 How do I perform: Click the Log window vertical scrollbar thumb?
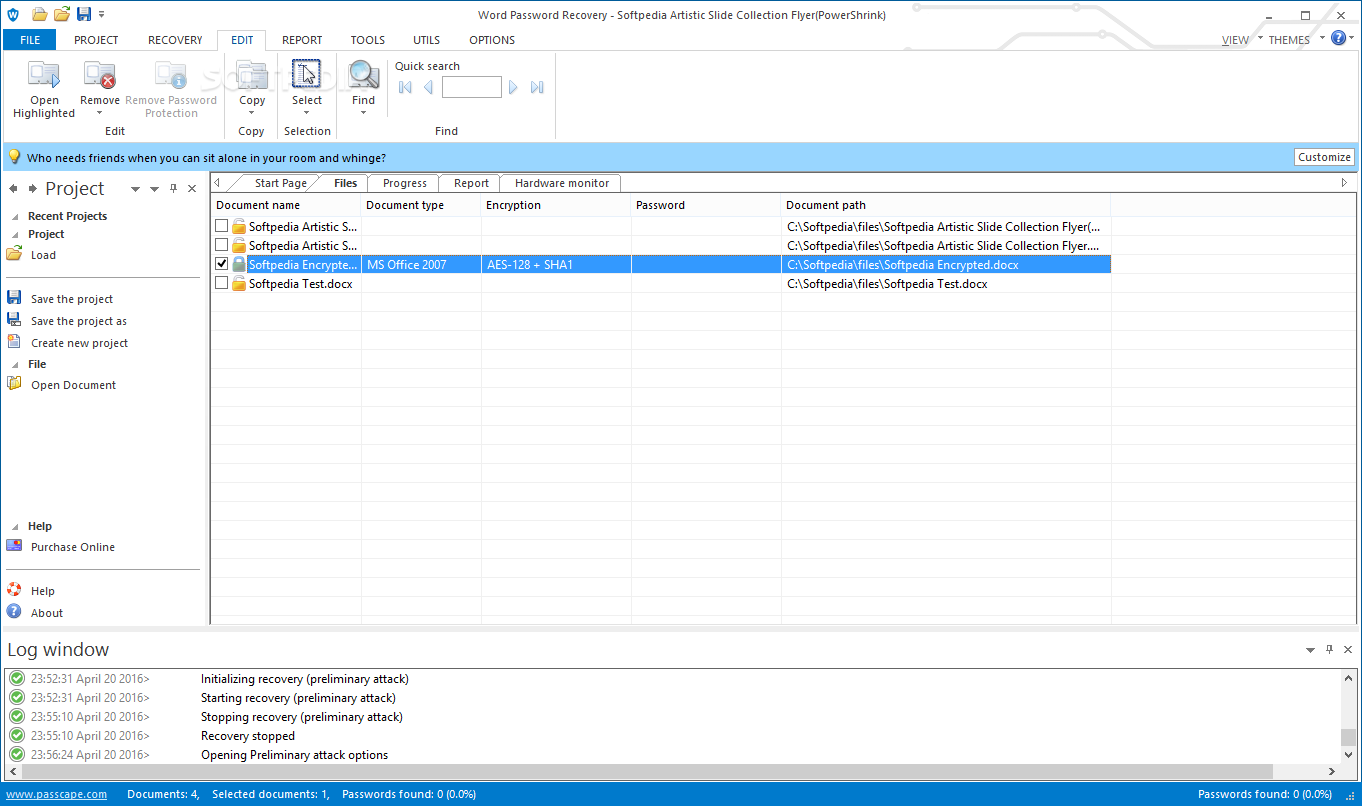point(1348,736)
